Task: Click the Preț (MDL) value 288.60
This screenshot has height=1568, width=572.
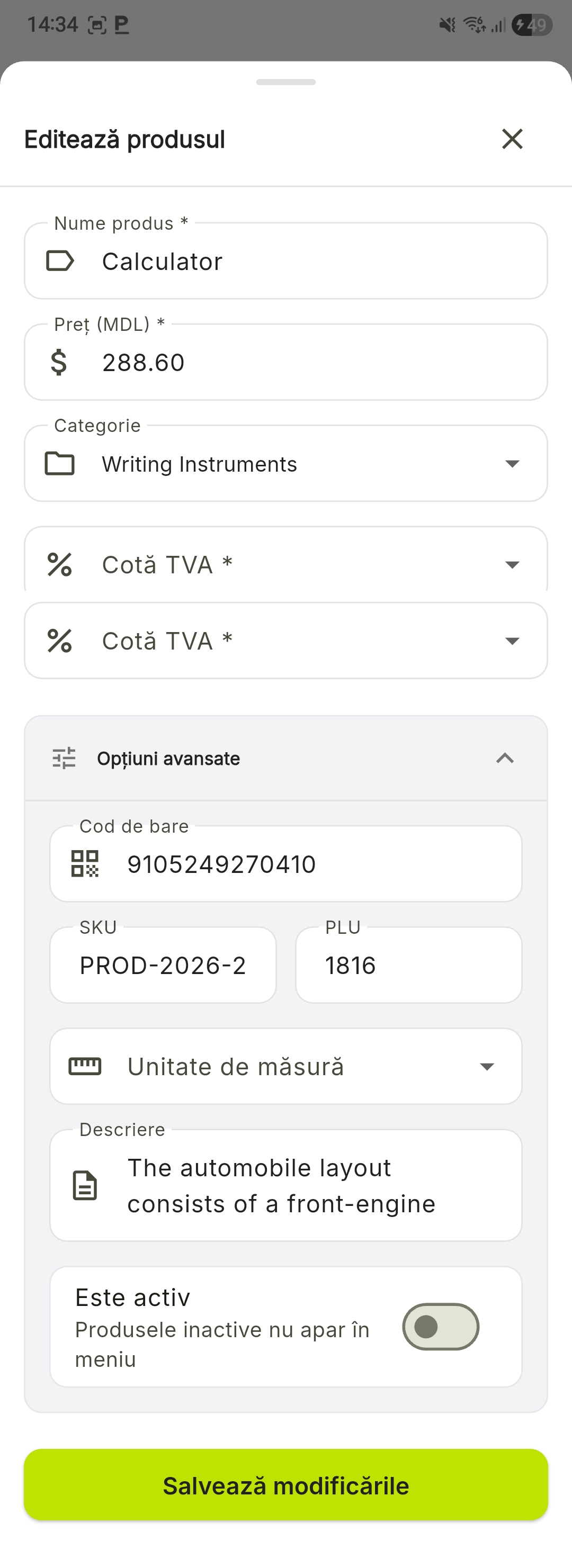Action: click(x=317, y=362)
